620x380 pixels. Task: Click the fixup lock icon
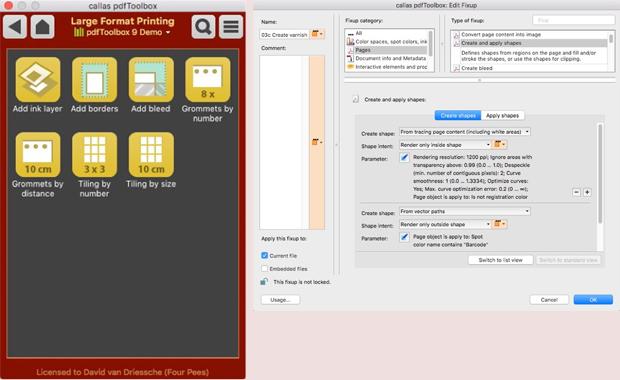(x=264, y=282)
